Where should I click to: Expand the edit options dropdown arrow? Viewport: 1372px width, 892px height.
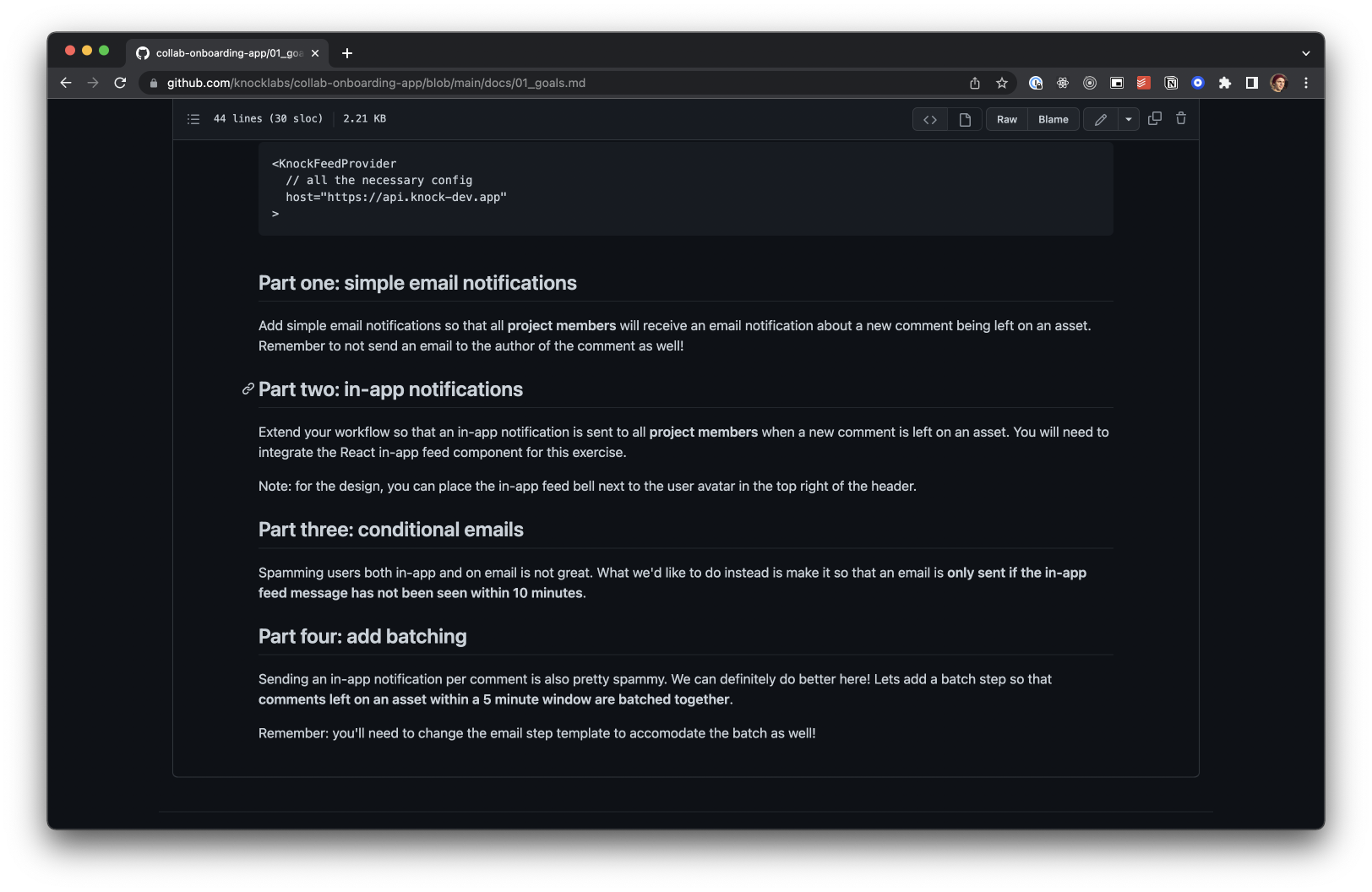pyautogui.click(x=1128, y=119)
